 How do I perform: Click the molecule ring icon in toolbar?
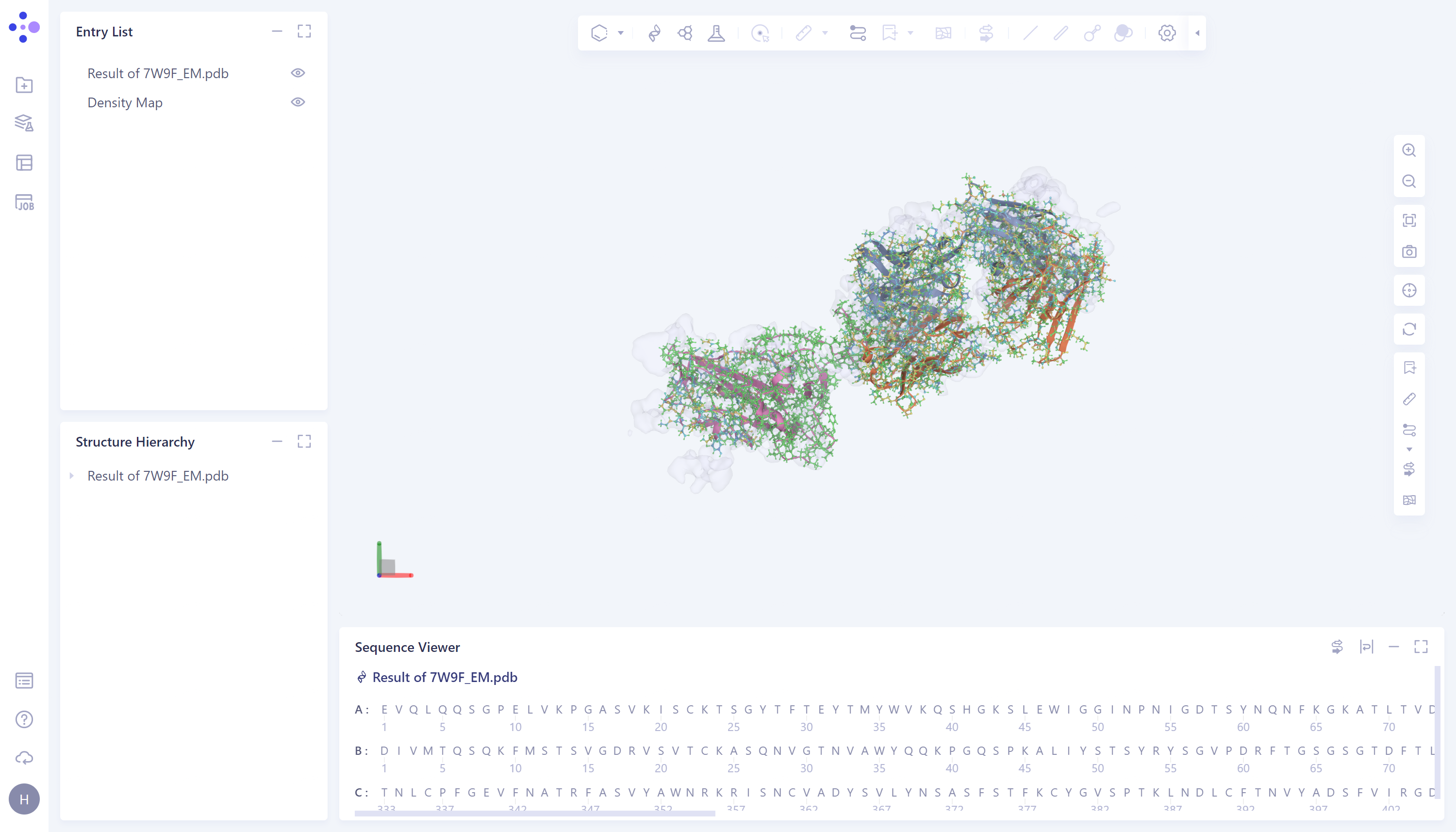pos(685,33)
